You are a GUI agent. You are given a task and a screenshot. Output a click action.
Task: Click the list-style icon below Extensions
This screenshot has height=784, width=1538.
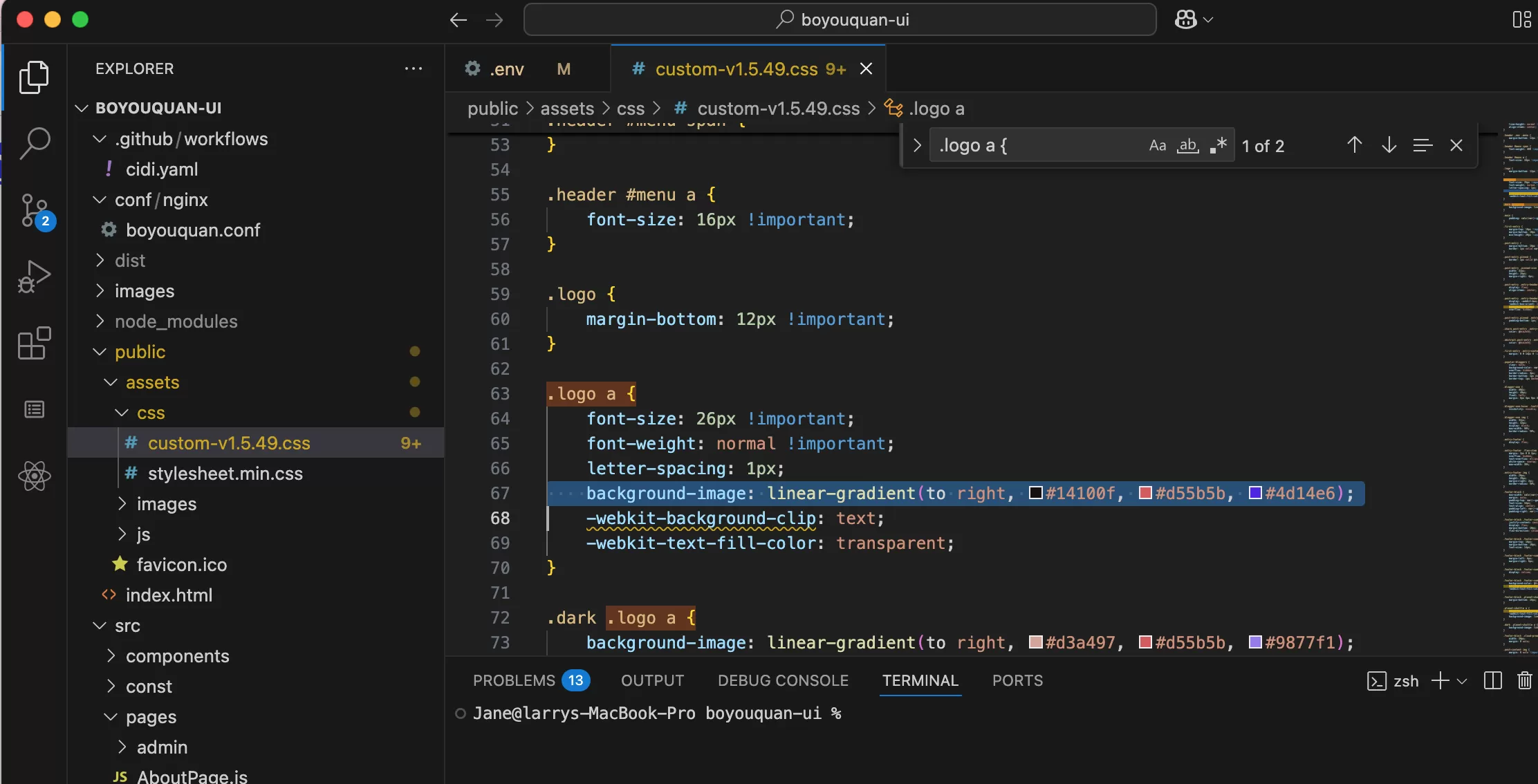coord(34,409)
